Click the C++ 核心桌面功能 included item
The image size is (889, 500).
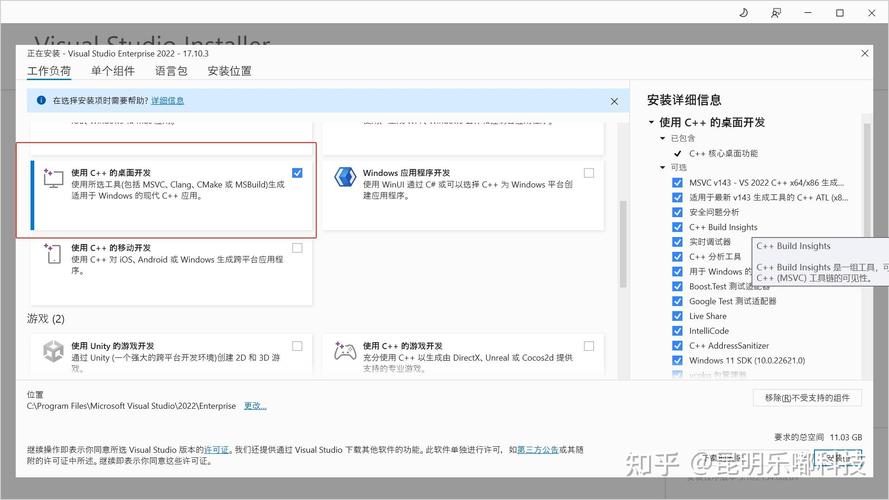pyautogui.click(x=723, y=153)
